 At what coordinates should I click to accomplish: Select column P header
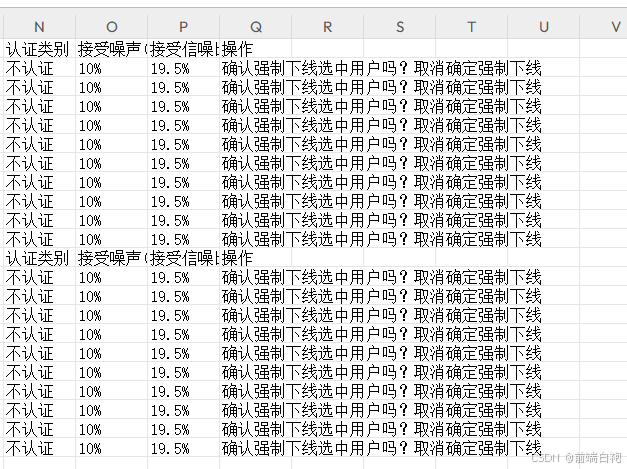click(184, 27)
